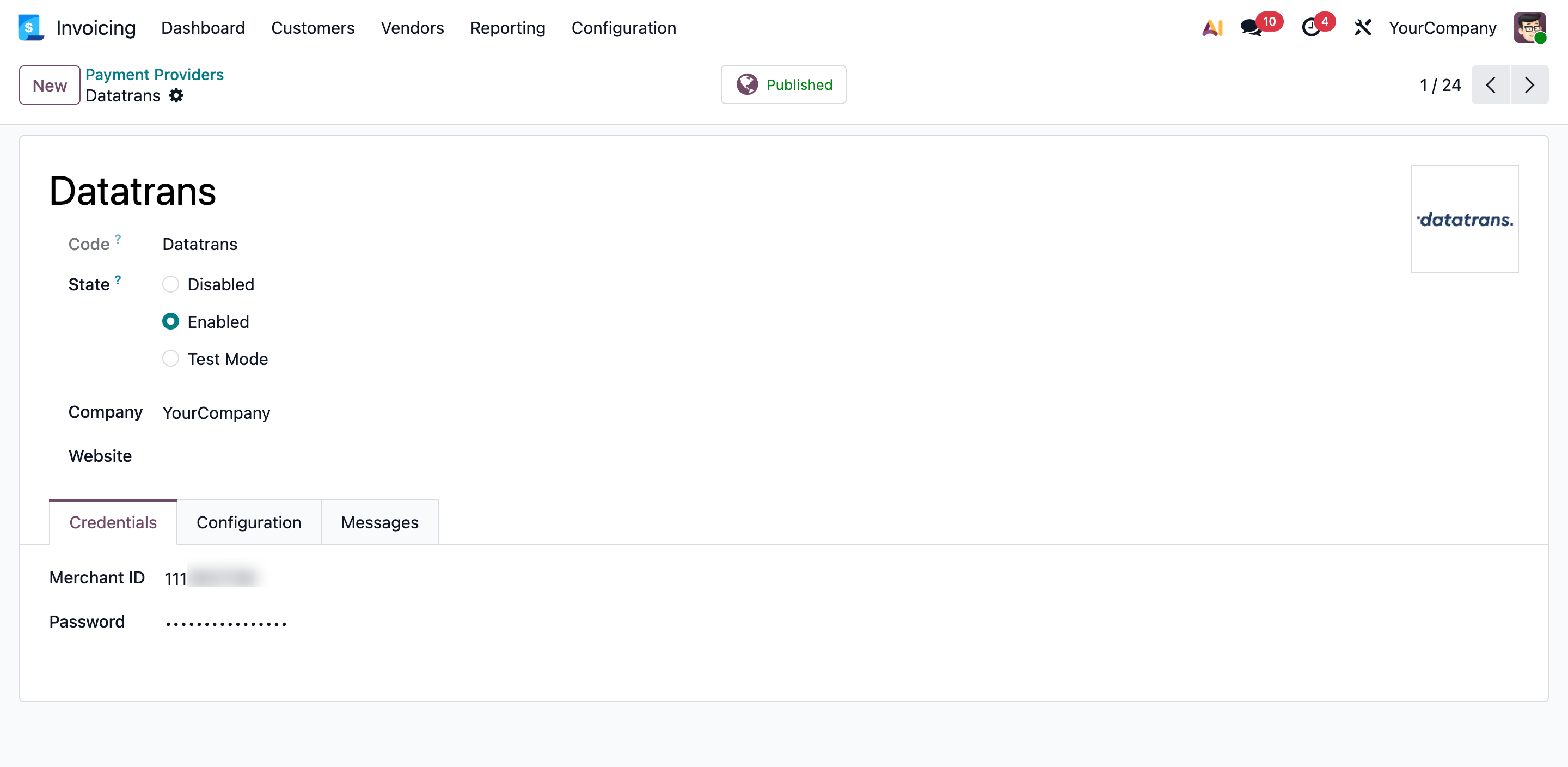Select the Test Mode radio button
The width and height of the screenshot is (1568, 767).
170,358
